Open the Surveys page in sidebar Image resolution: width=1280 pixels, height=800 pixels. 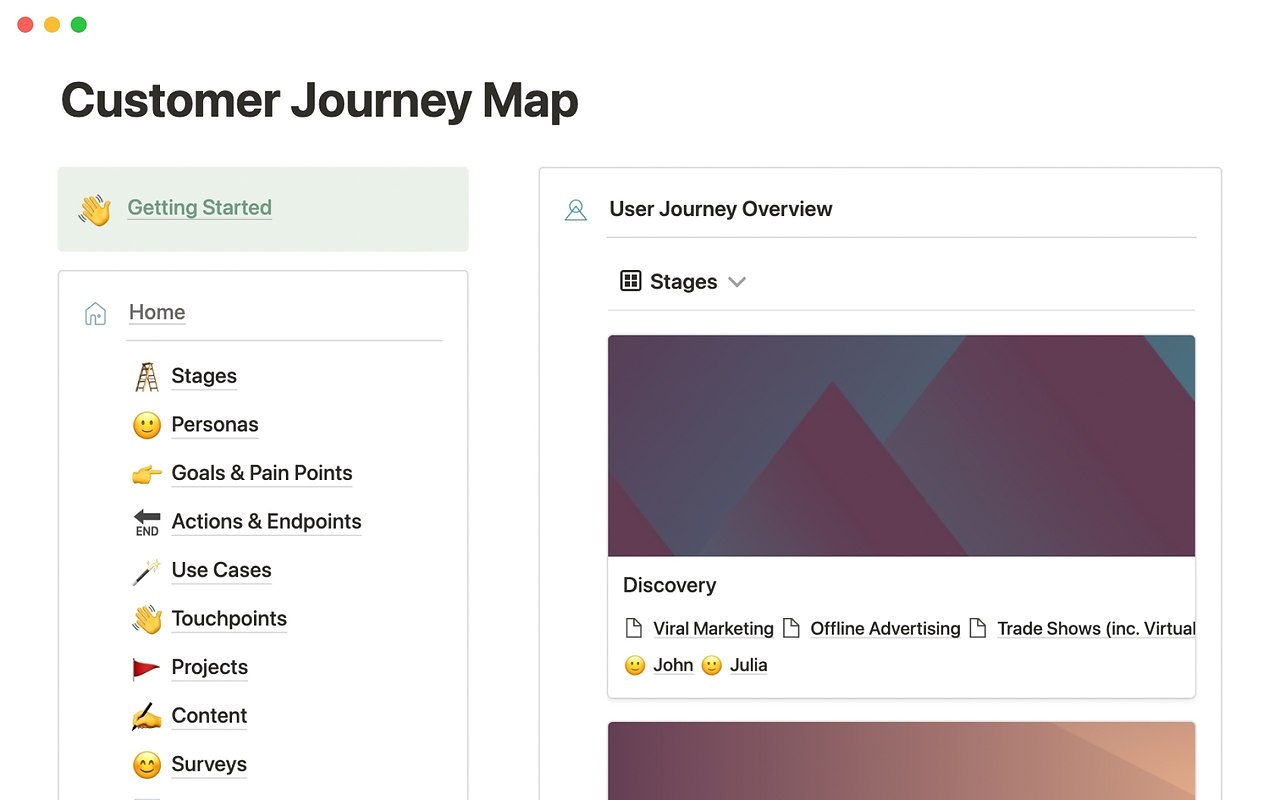(x=209, y=765)
